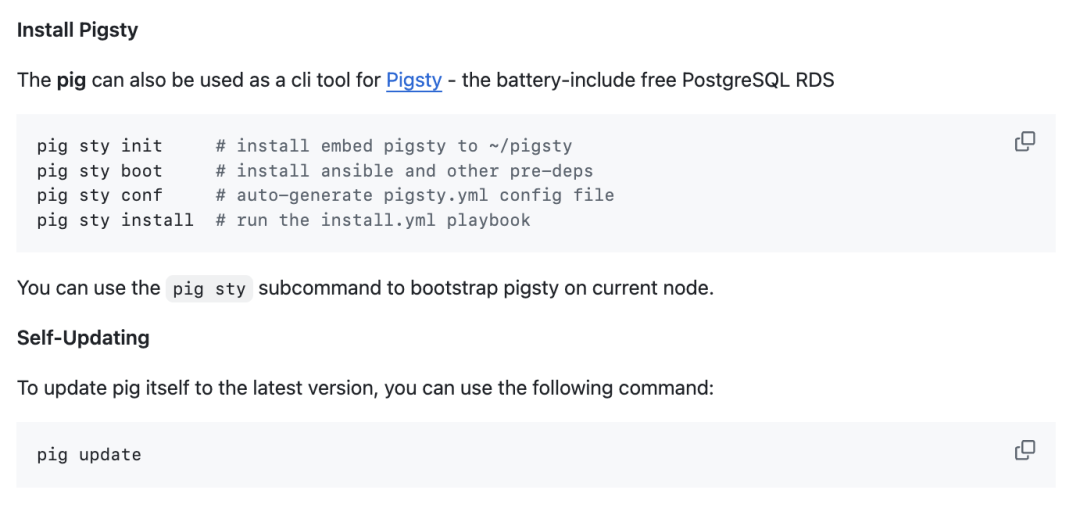Copy the pig sty commands code block

(1025, 142)
